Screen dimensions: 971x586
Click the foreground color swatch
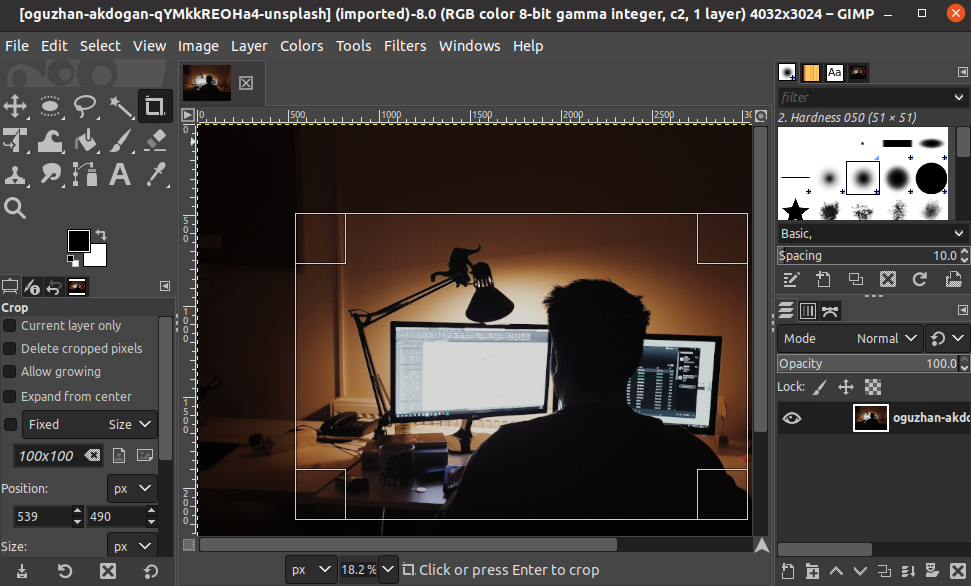coord(80,239)
